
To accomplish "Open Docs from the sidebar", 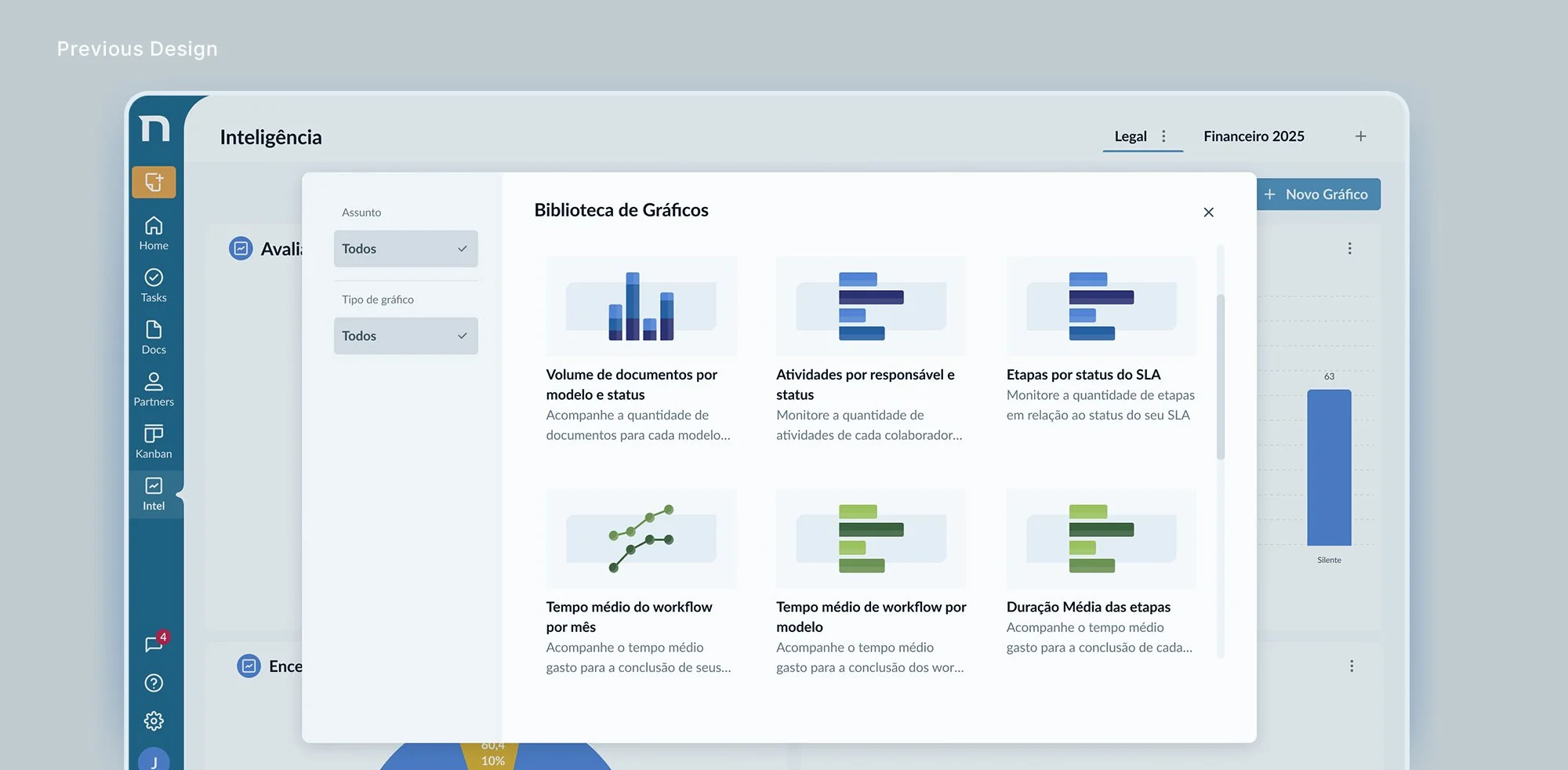I will point(154,337).
